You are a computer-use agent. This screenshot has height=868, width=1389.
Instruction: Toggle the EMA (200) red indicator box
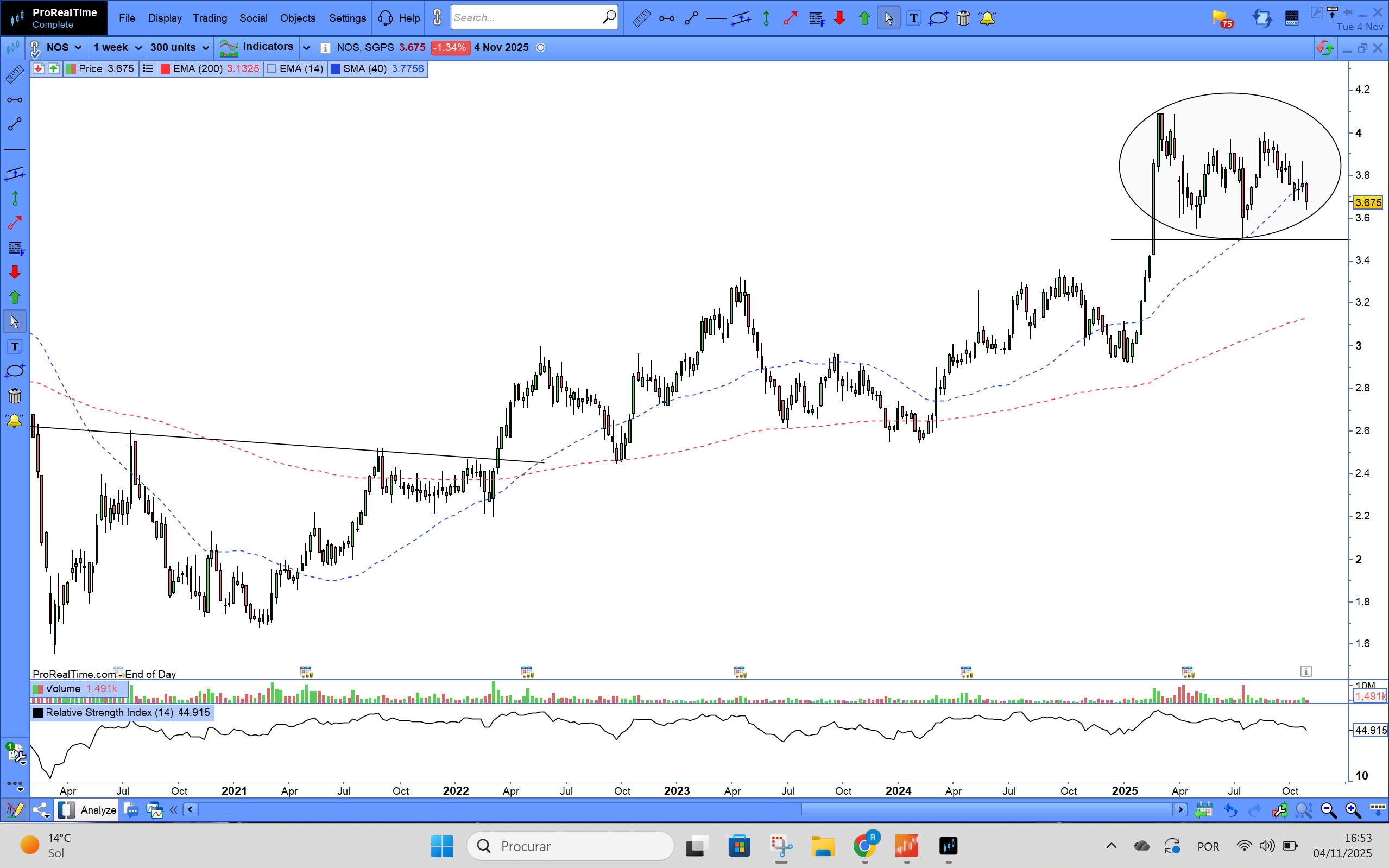[x=166, y=69]
